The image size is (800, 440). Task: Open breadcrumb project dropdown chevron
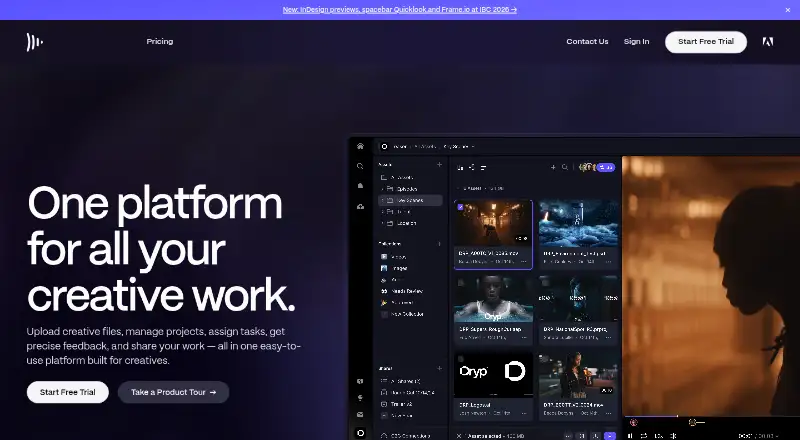tap(473, 146)
